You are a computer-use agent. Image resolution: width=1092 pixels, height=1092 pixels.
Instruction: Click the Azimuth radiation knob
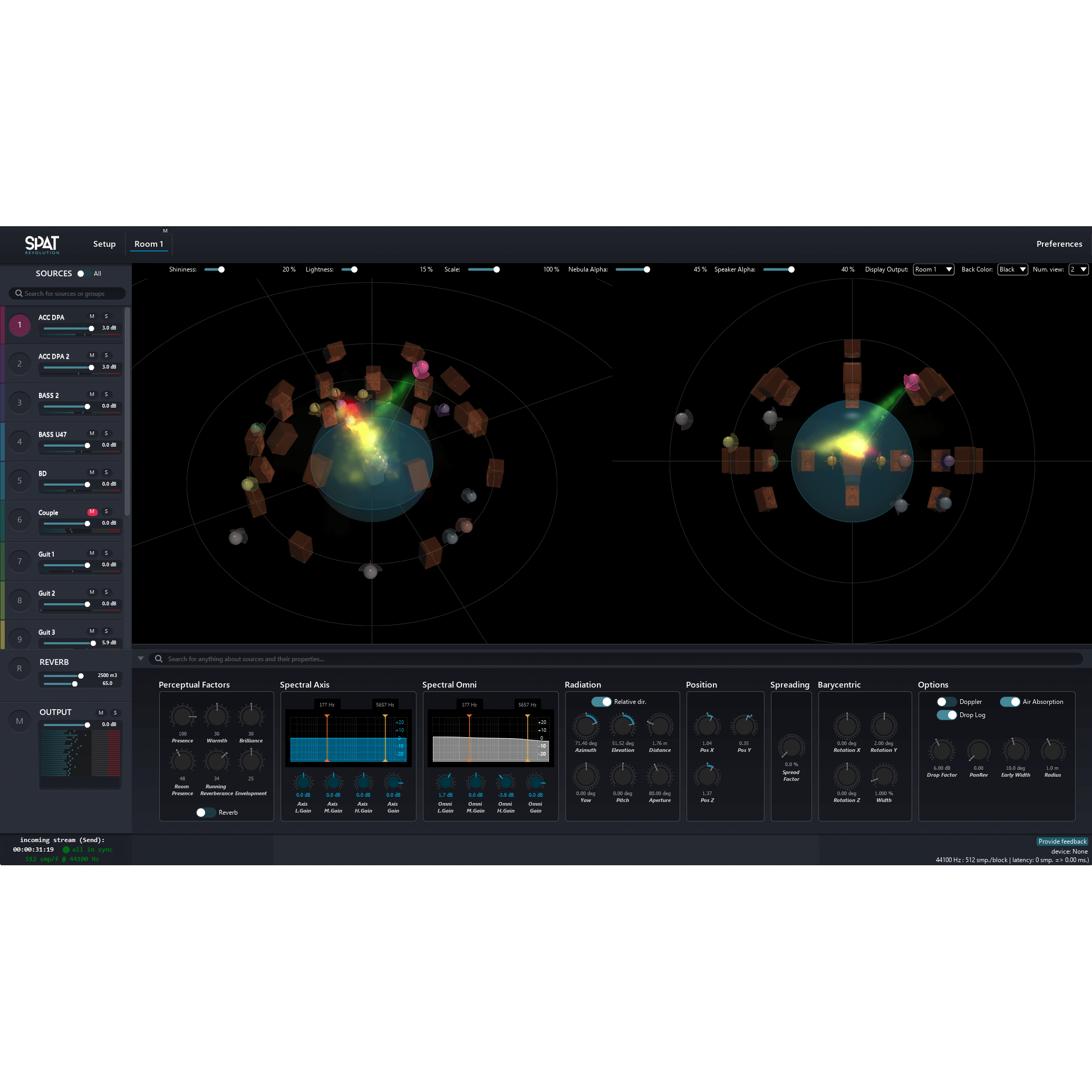point(586,726)
